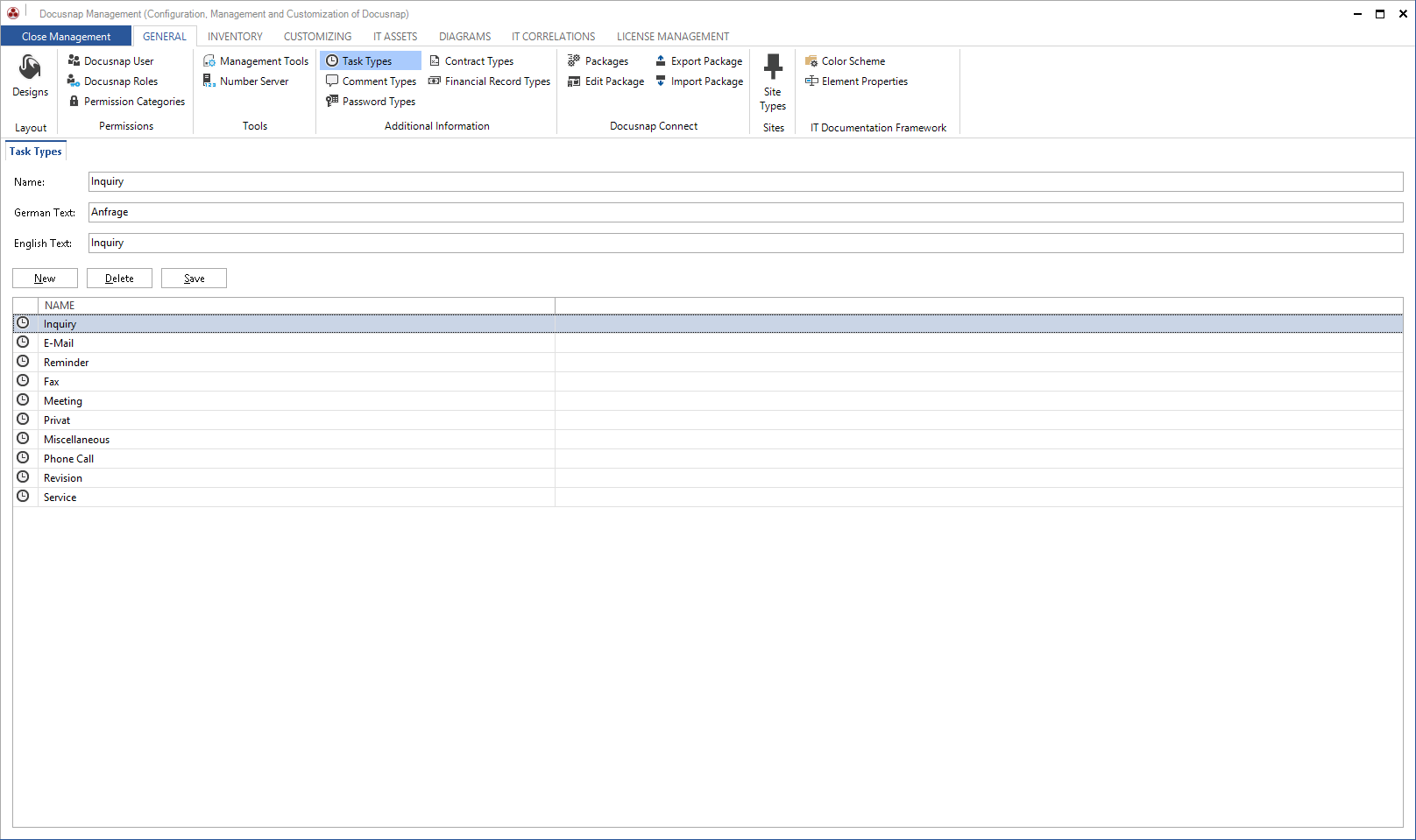The height and width of the screenshot is (840, 1416).
Task: Click clock icon of E-Mail row
Action: [x=24, y=342]
